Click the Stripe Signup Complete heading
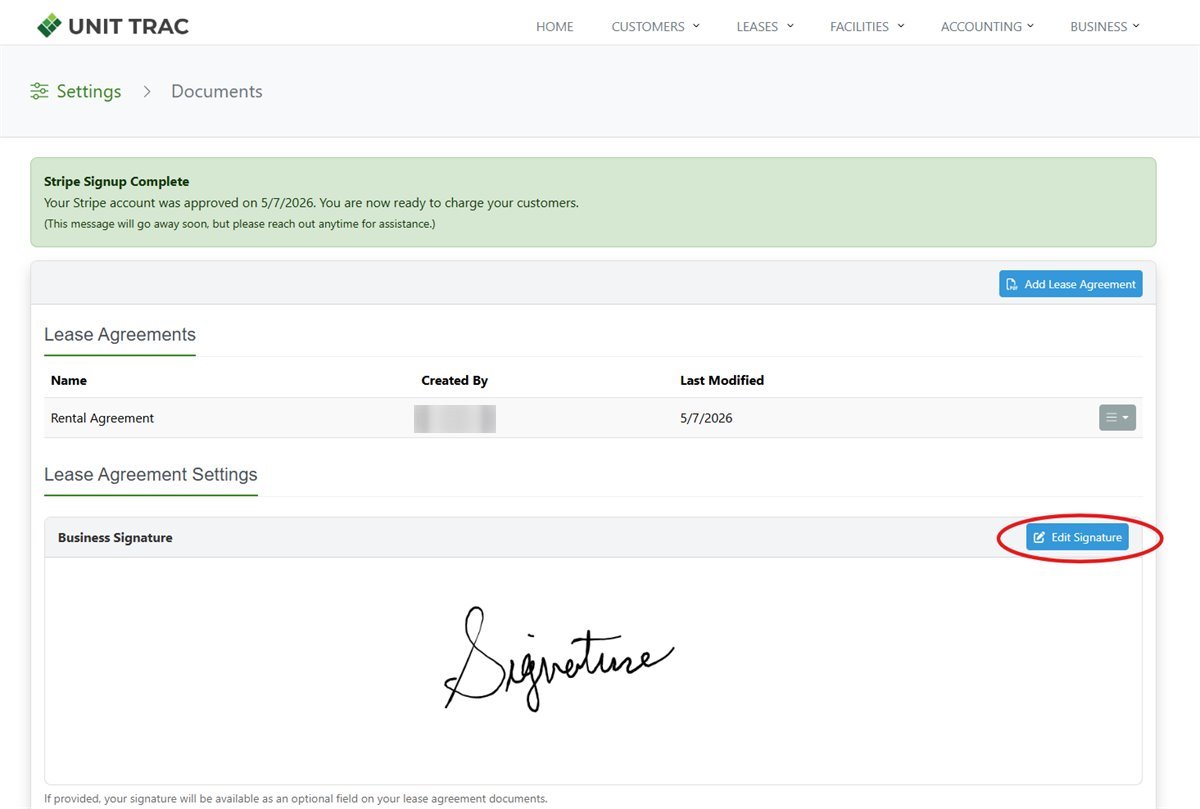Image resolution: width=1200 pixels, height=809 pixels. pos(116,181)
